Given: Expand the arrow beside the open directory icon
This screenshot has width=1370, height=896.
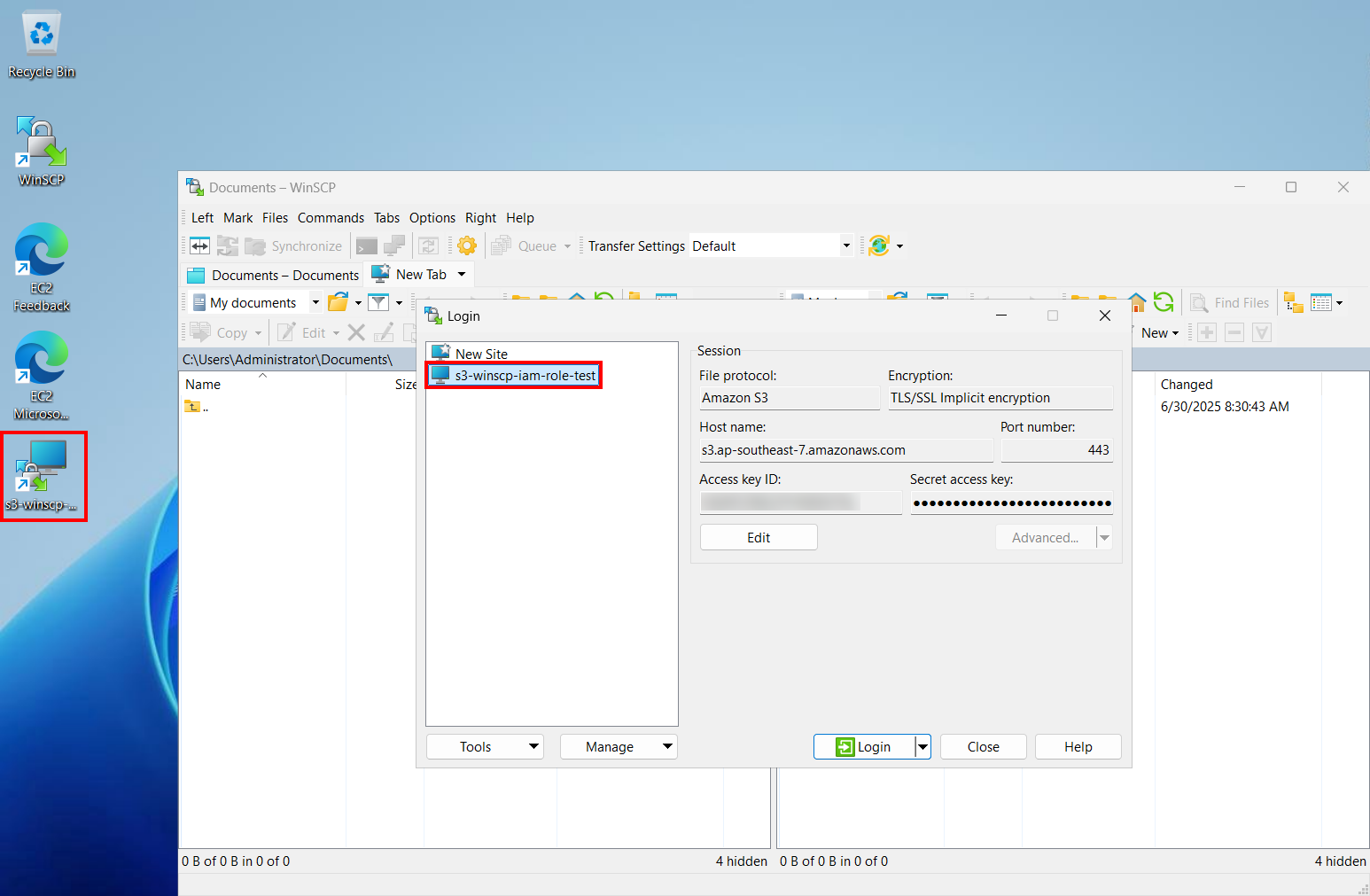Looking at the screenshot, I should click(x=358, y=303).
